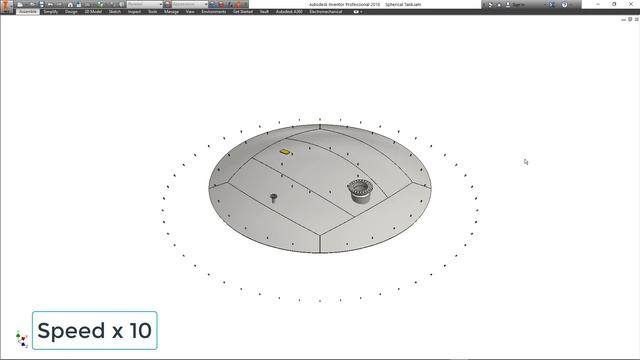Minimize the document window inside Inventor
The image size is (640, 360).
pos(623,19)
